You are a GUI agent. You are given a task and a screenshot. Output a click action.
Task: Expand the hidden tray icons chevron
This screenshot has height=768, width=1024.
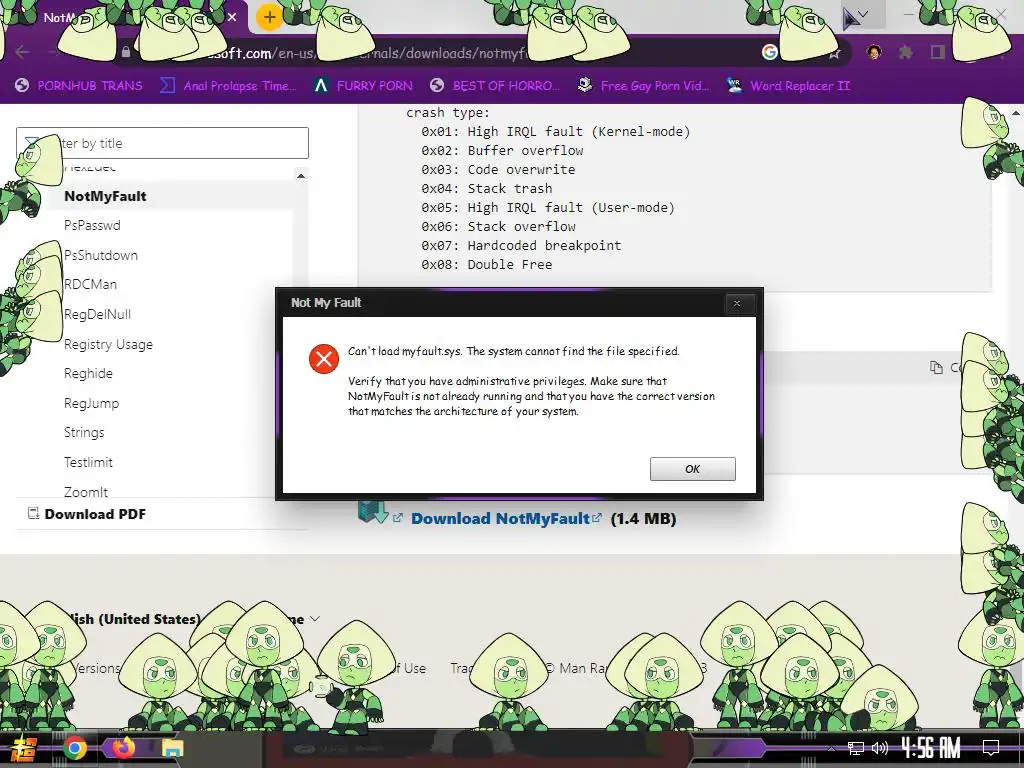click(x=831, y=748)
